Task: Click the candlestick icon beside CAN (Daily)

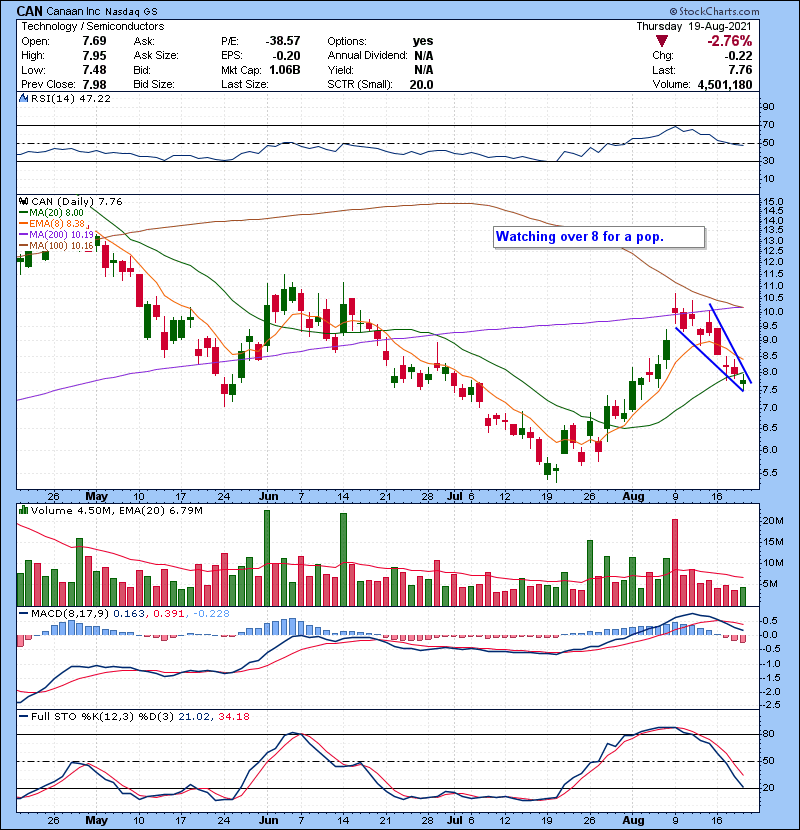Action: 23,202
